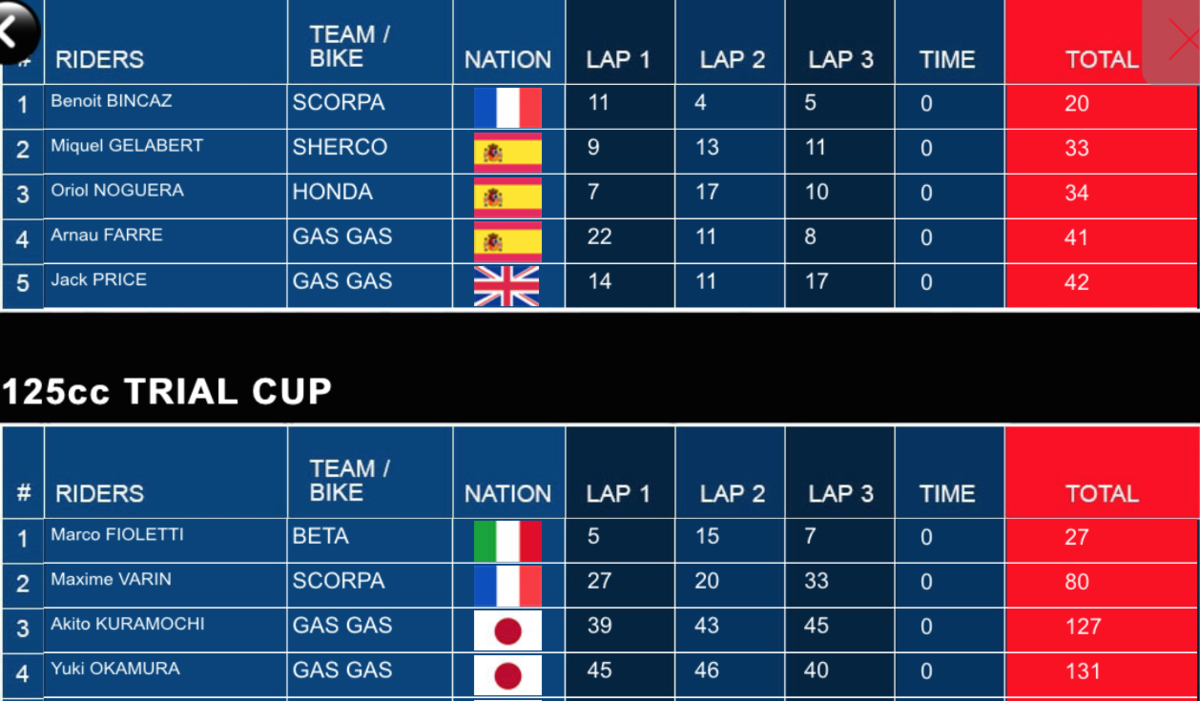Screen dimensions: 1200x701
Task: Click Jack PRICE total score 42
Action: (x=1077, y=283)
